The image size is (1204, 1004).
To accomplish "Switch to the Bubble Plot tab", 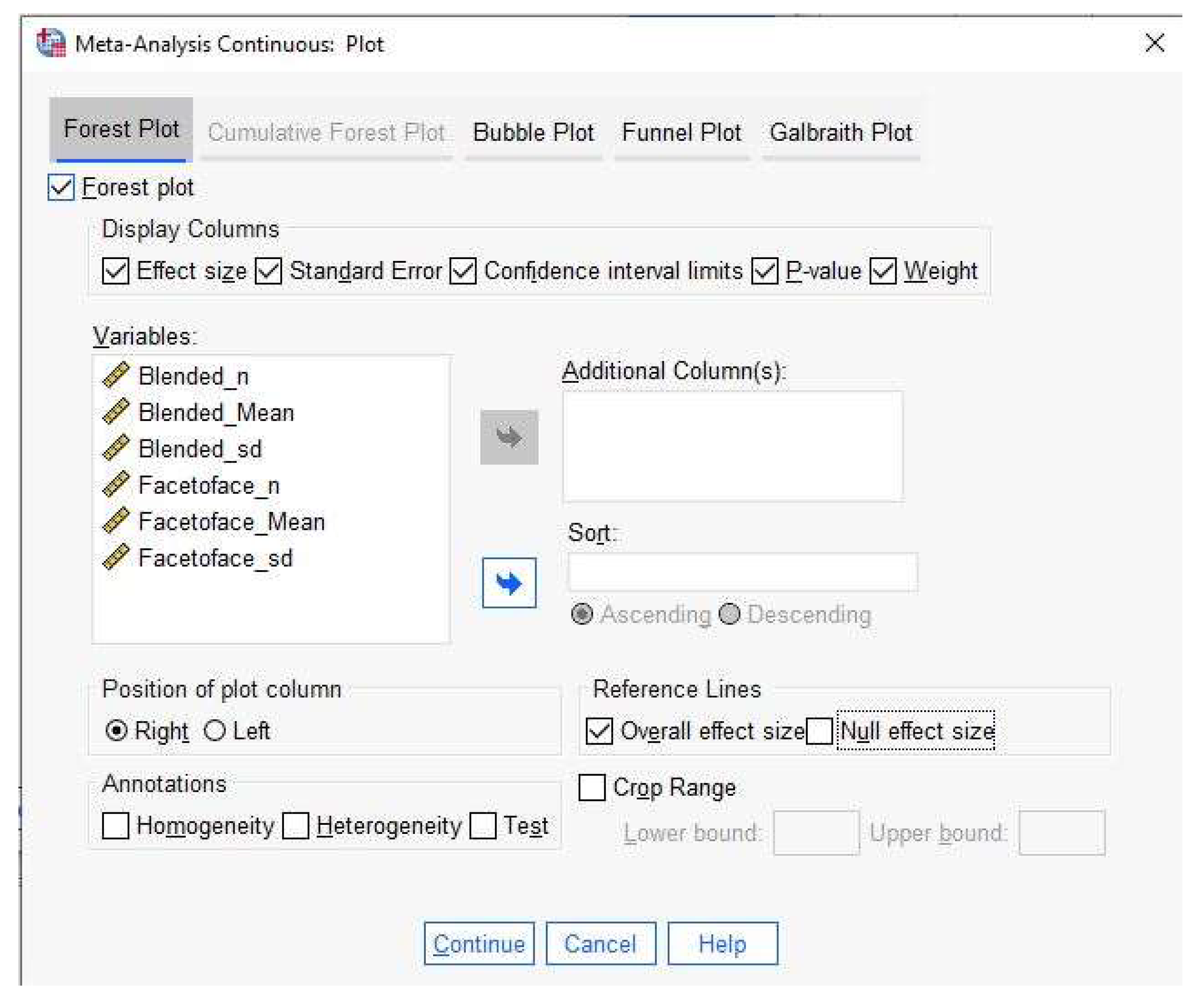I will (x=532, y=133).
